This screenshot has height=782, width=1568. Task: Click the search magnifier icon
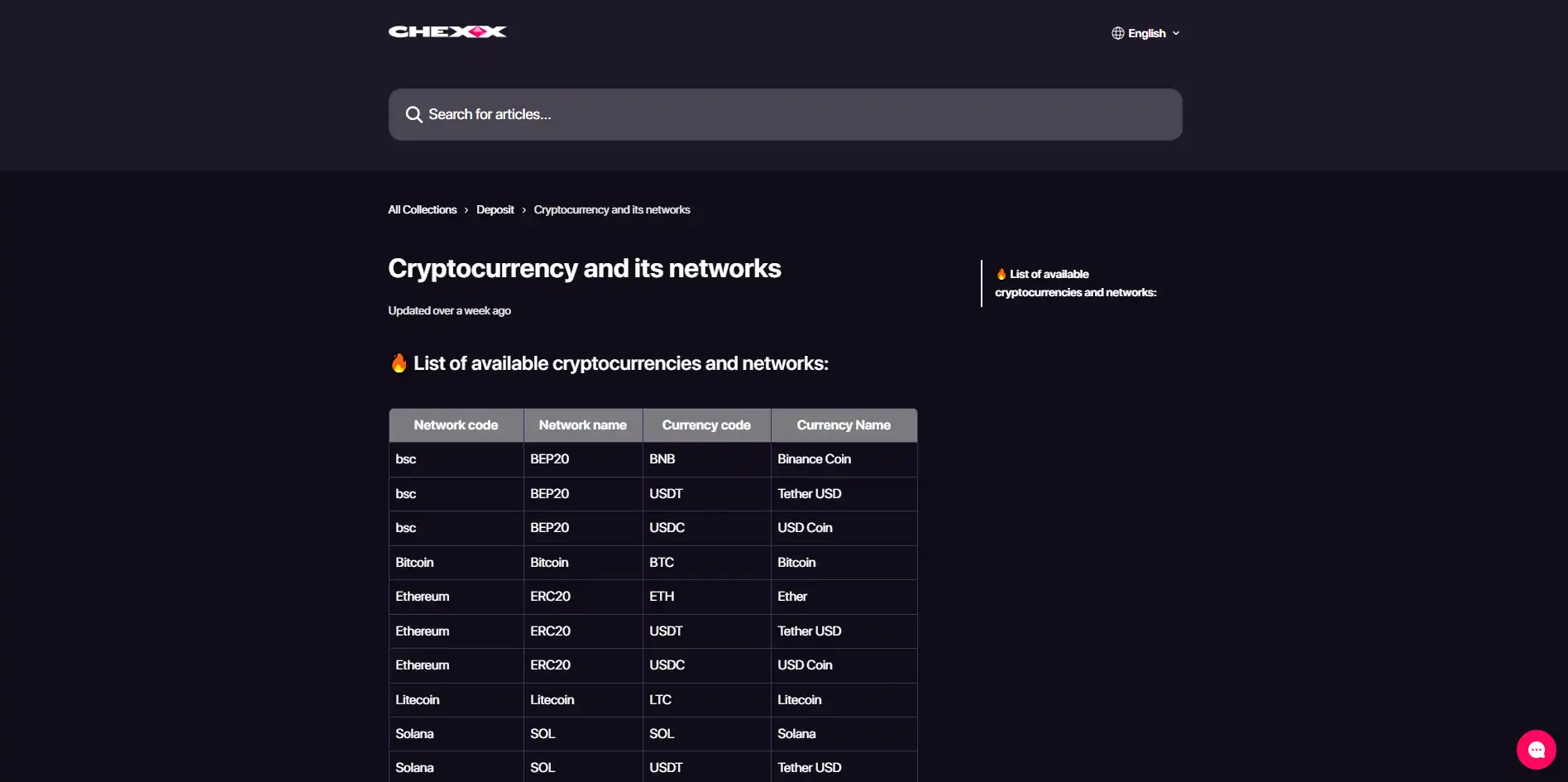(414, 115)
